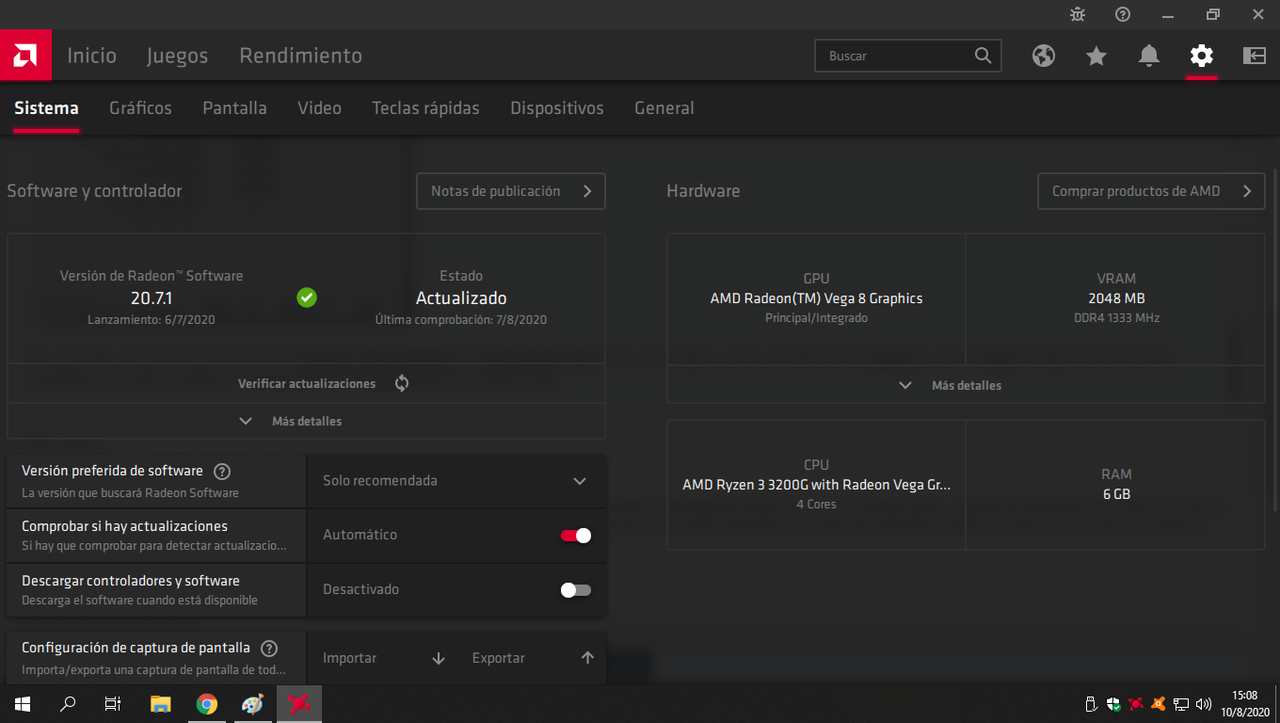Image resolution: width=1280 pixels, height=723 pixels.
Task: Open Notas de publicación
Action: pyautogui.click(x=511, y=191)
